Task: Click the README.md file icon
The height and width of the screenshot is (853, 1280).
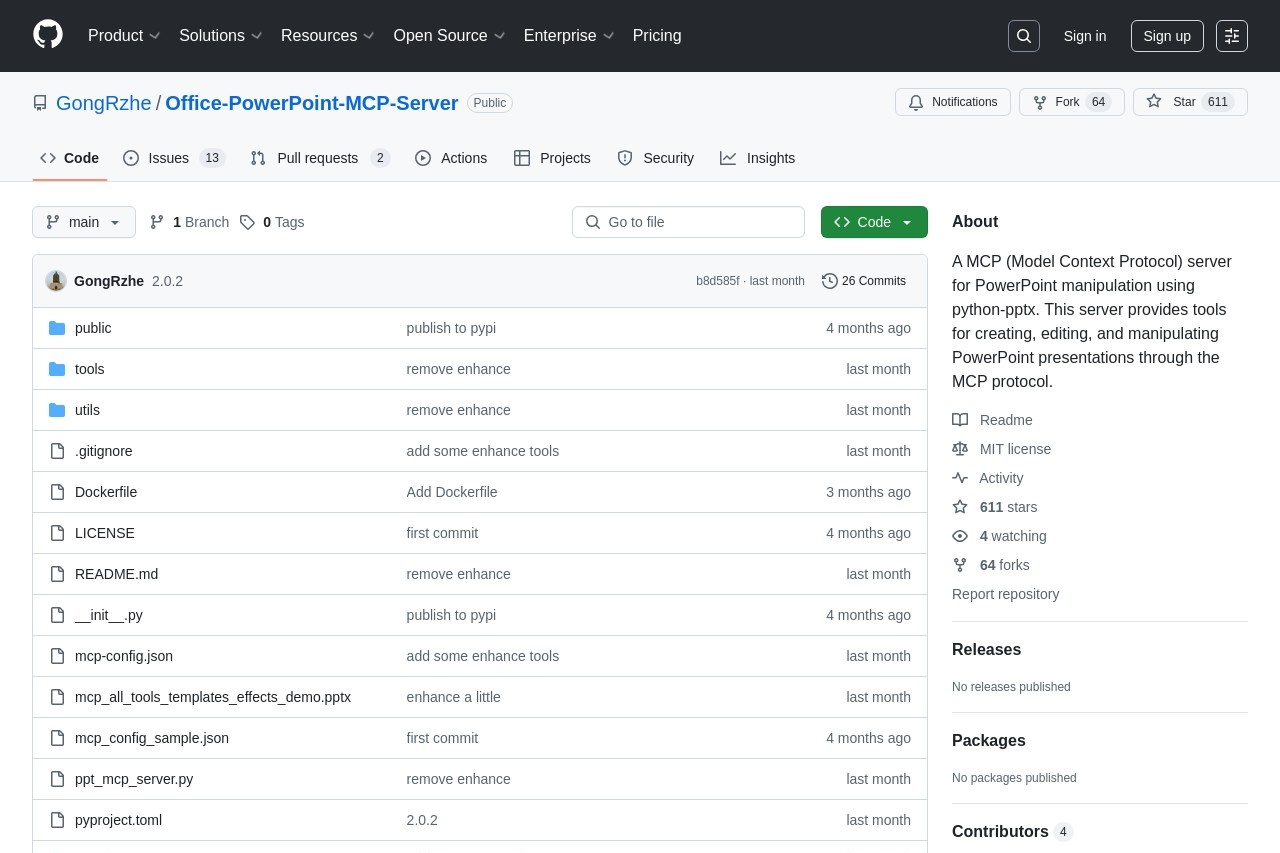Action: click(57, 574)
